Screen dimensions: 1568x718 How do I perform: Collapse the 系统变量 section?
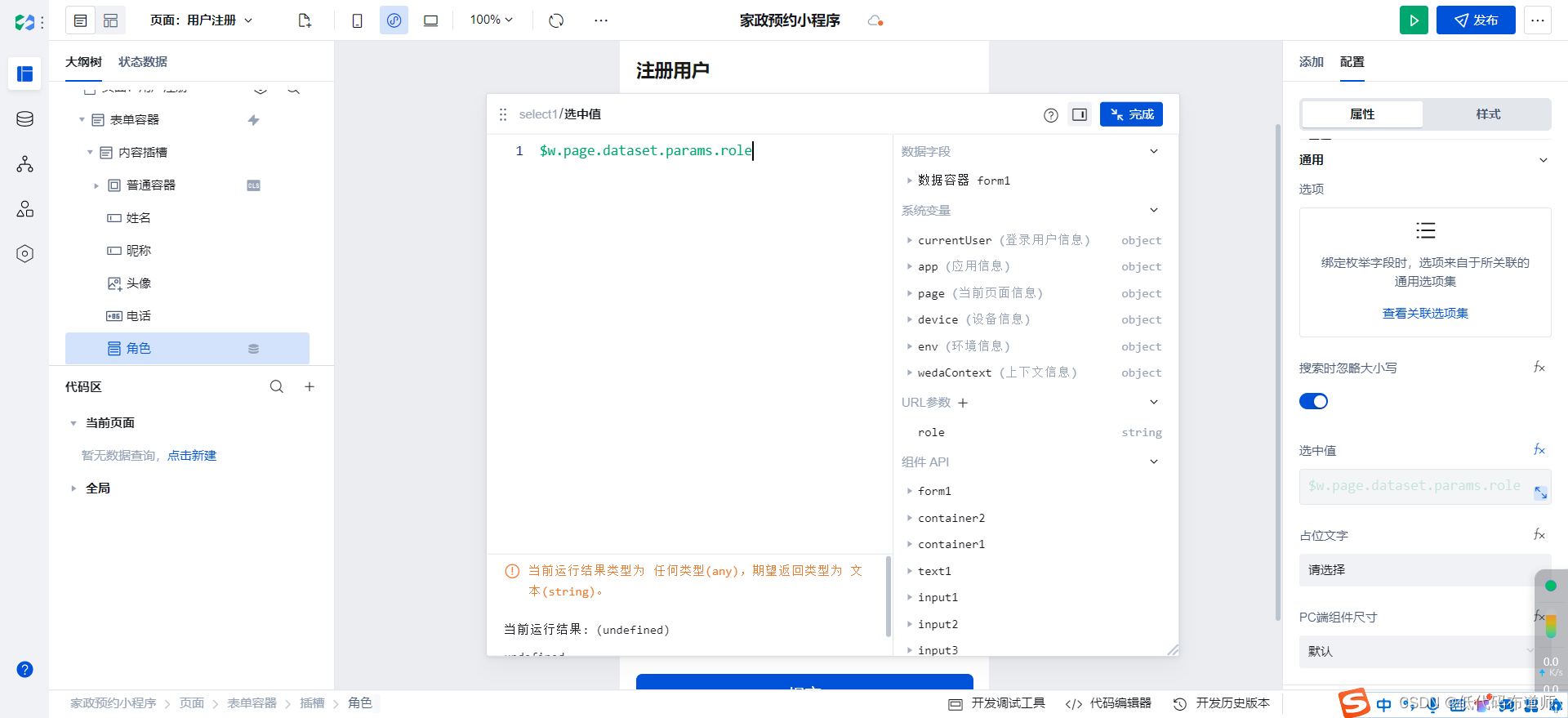point(1154,210)
